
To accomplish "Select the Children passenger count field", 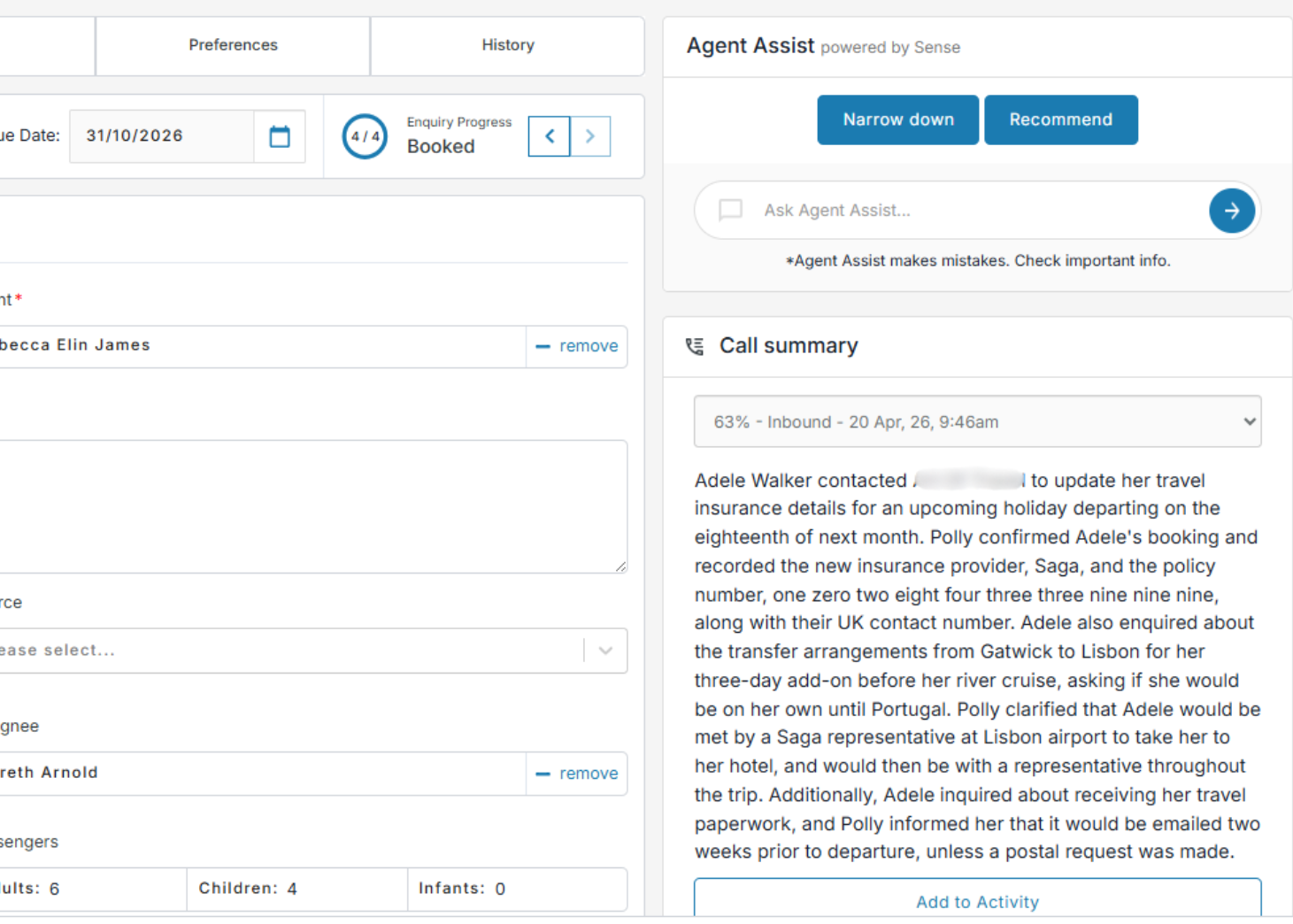I will [297, 889].
